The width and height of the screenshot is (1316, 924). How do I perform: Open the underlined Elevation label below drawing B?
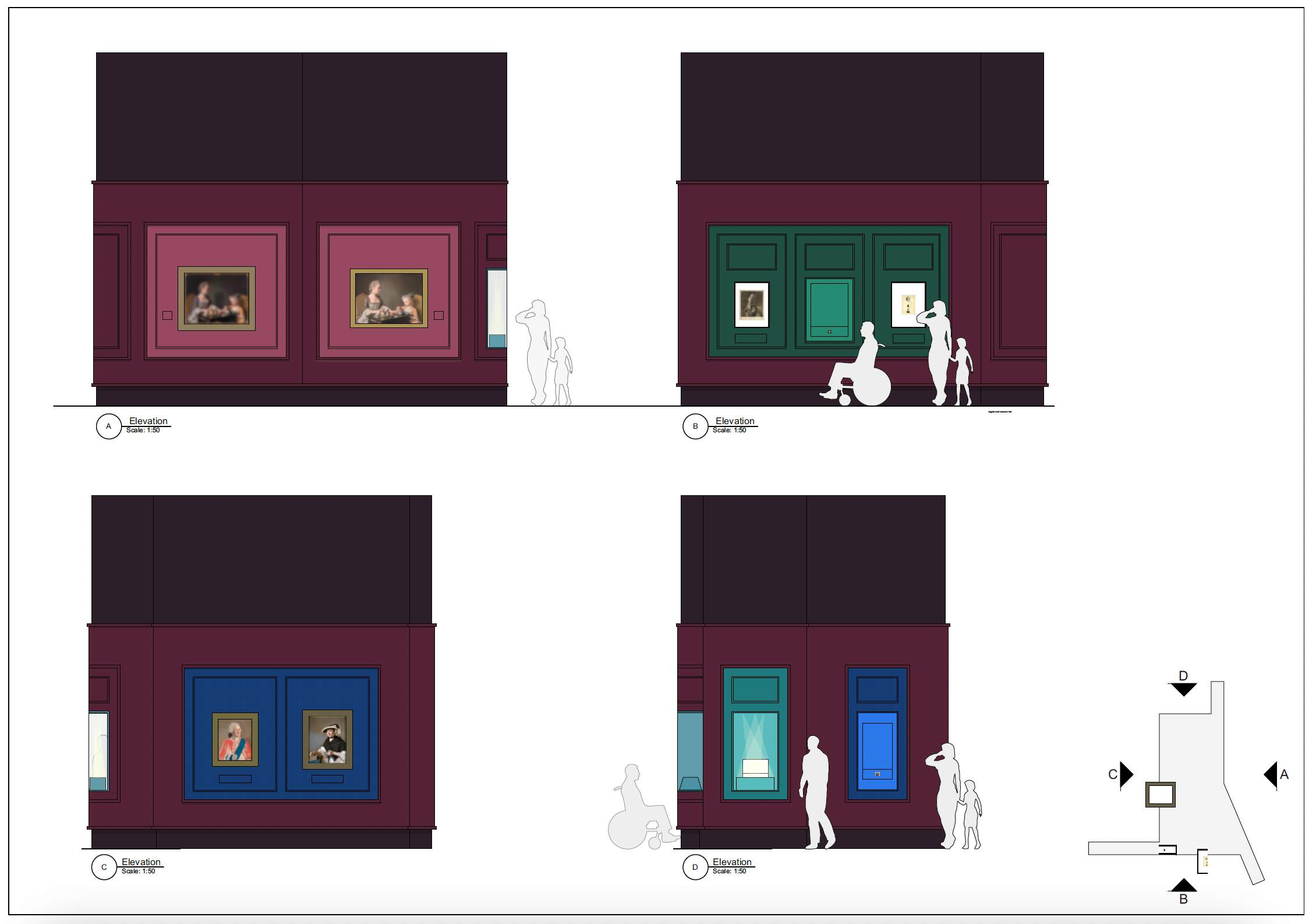734,420
